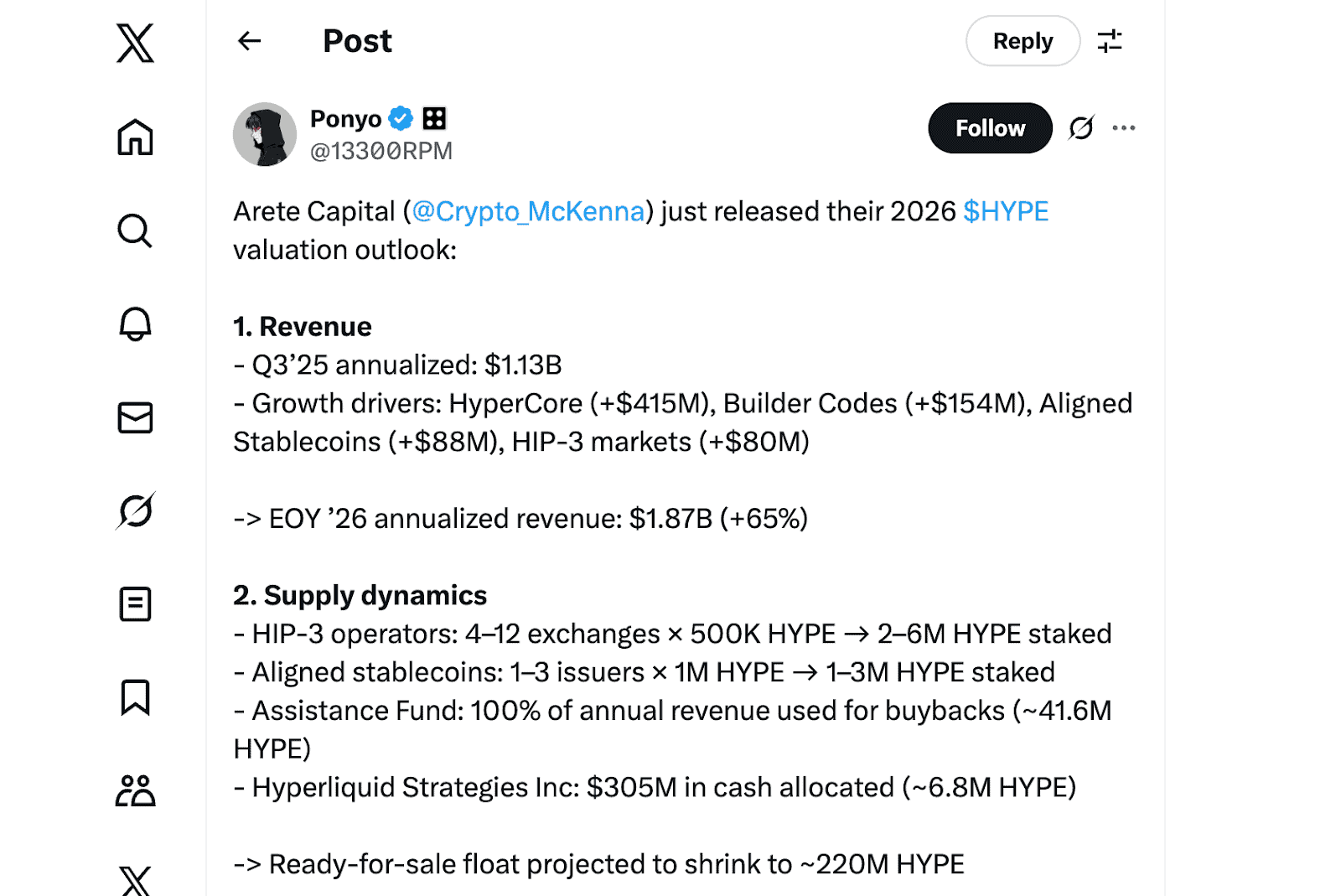Open the Search page icon
Screen dimensions: 1341x896
135,230
